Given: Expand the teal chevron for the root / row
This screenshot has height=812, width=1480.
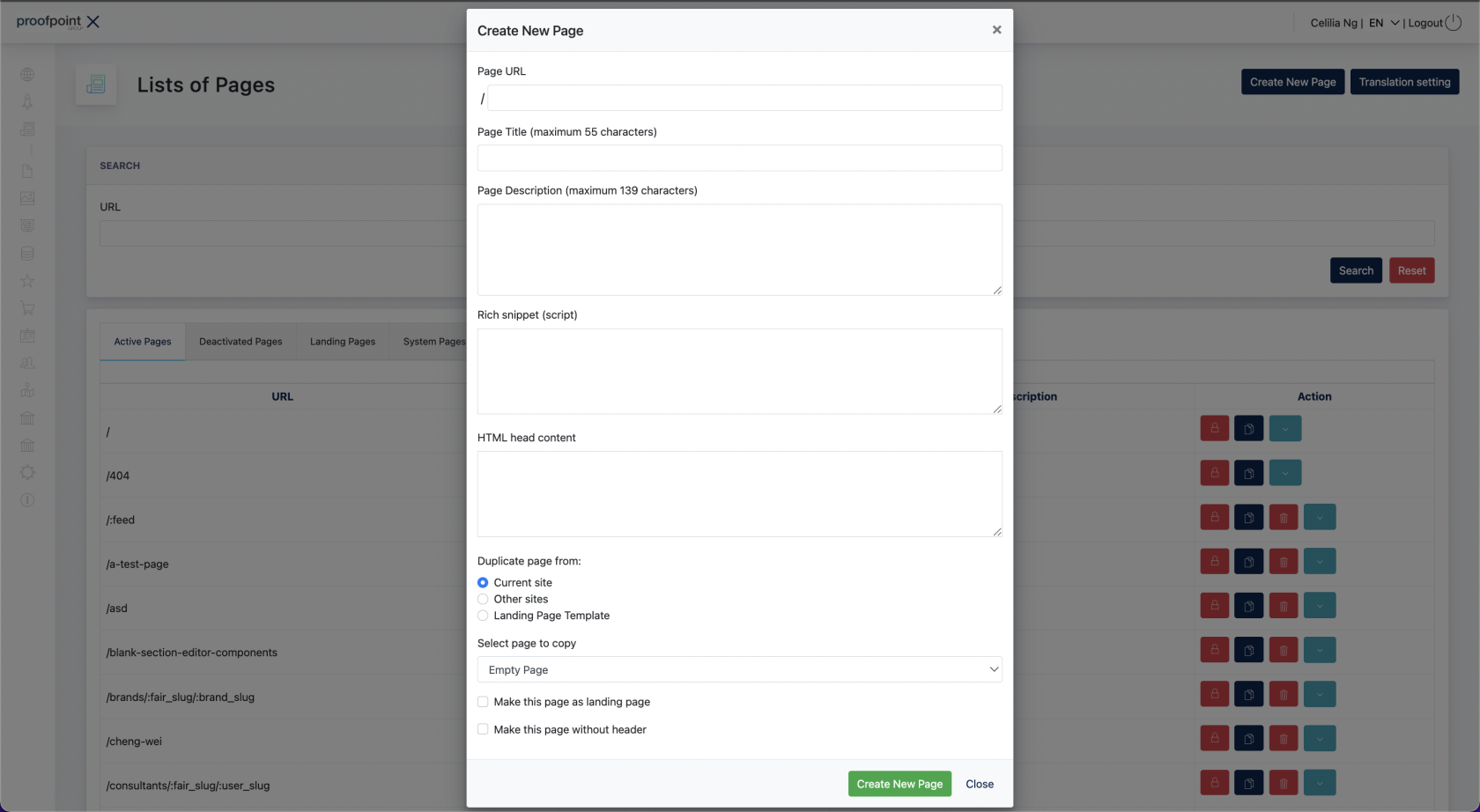Looking at the screenshot, I should [x=1285, y=429].
